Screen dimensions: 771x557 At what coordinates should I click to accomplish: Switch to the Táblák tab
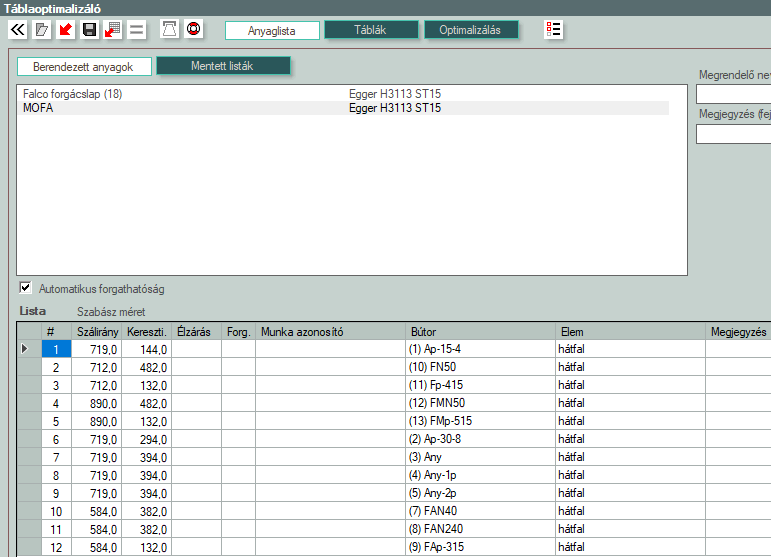click(371, 31)
